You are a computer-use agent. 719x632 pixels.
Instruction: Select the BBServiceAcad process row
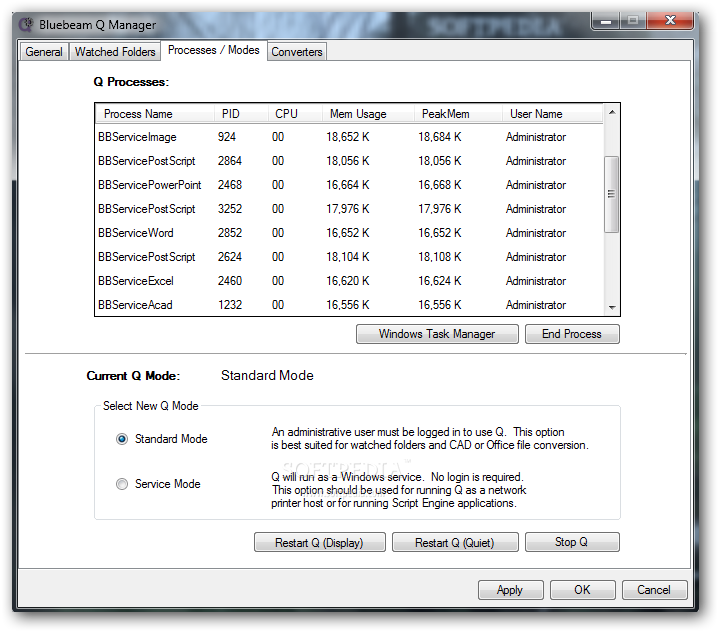[x=348, y=305]
